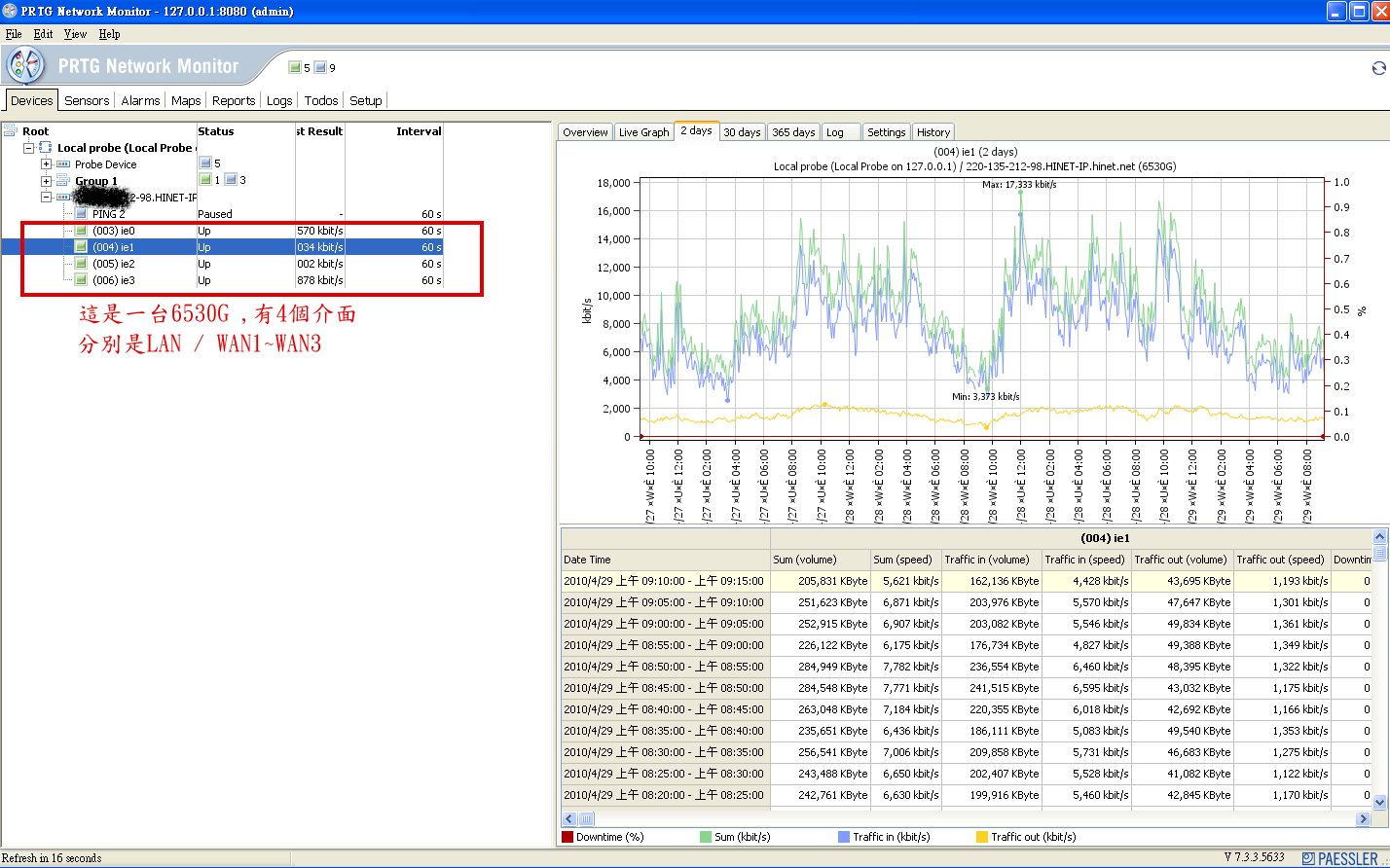Click the Root tree label

[35, 131]
